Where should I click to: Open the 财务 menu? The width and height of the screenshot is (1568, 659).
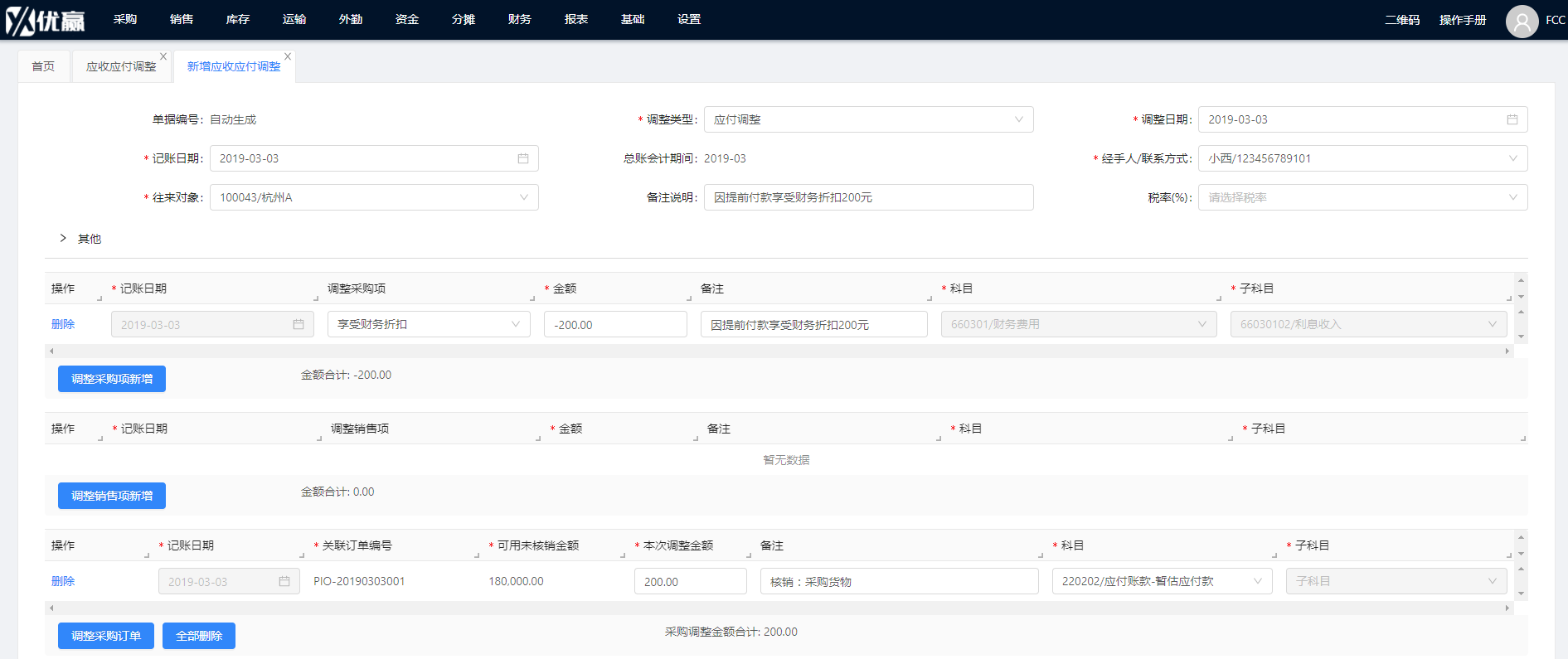click(x=520, y=19)
